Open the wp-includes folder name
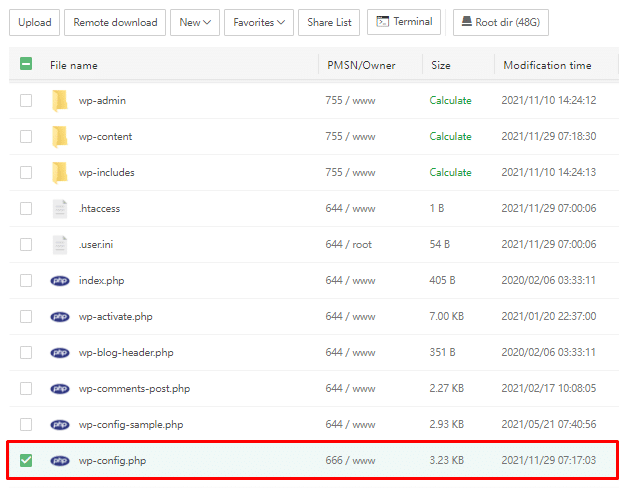 click(x=107, y=173)
